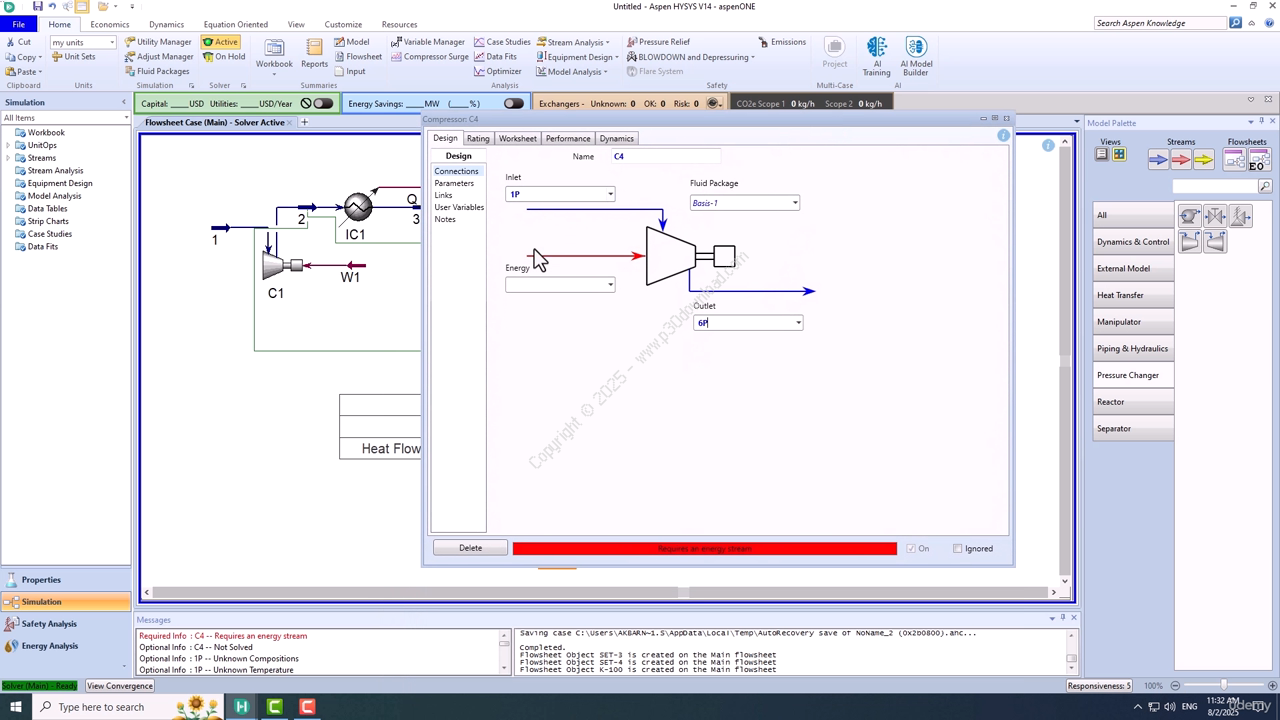The image size is (1280, 720).
Task: Switch palette to icon grid view
Action: click(1119, 154)
